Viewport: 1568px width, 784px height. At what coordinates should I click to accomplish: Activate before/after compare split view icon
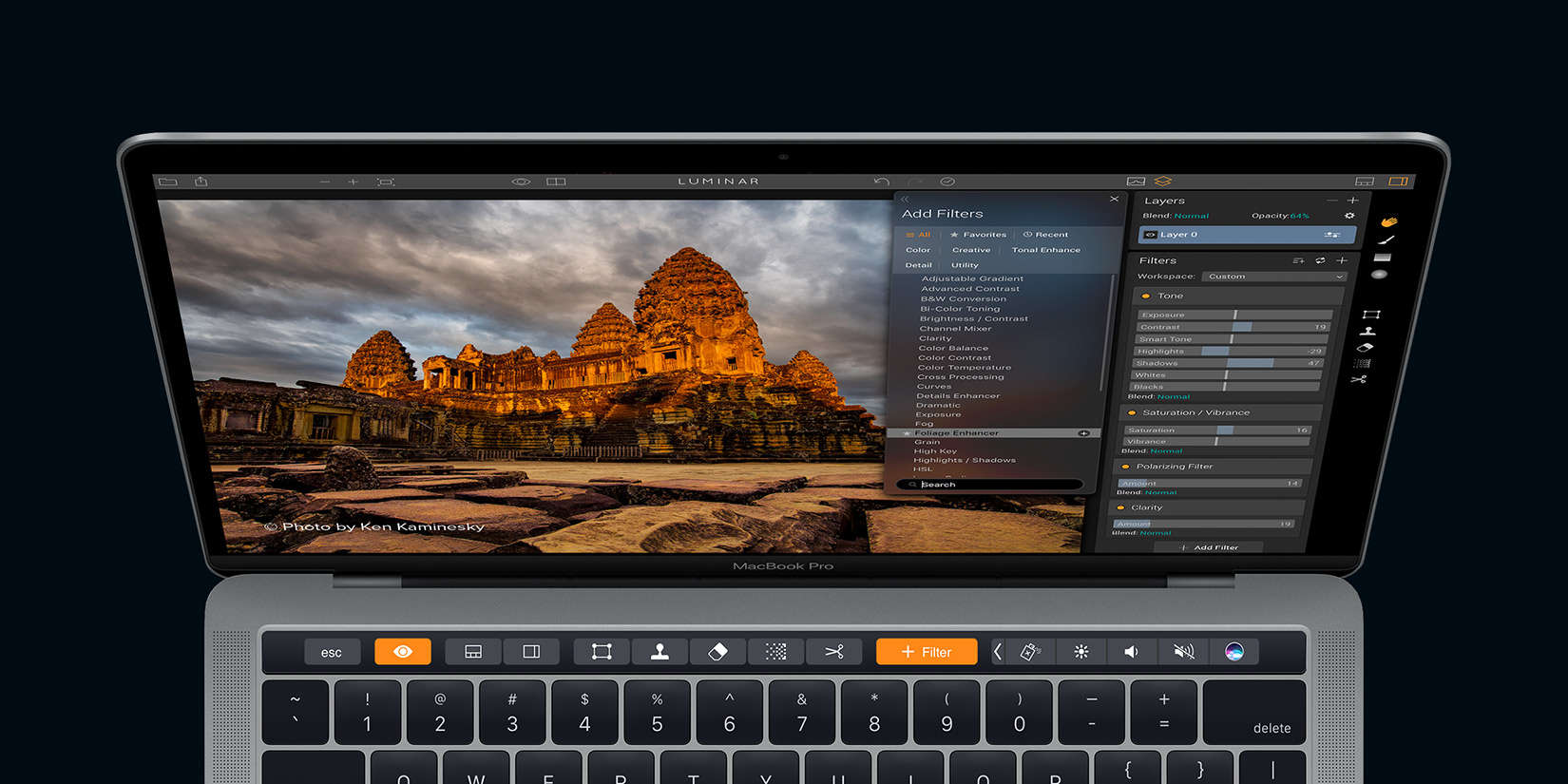tap(556, 182)
